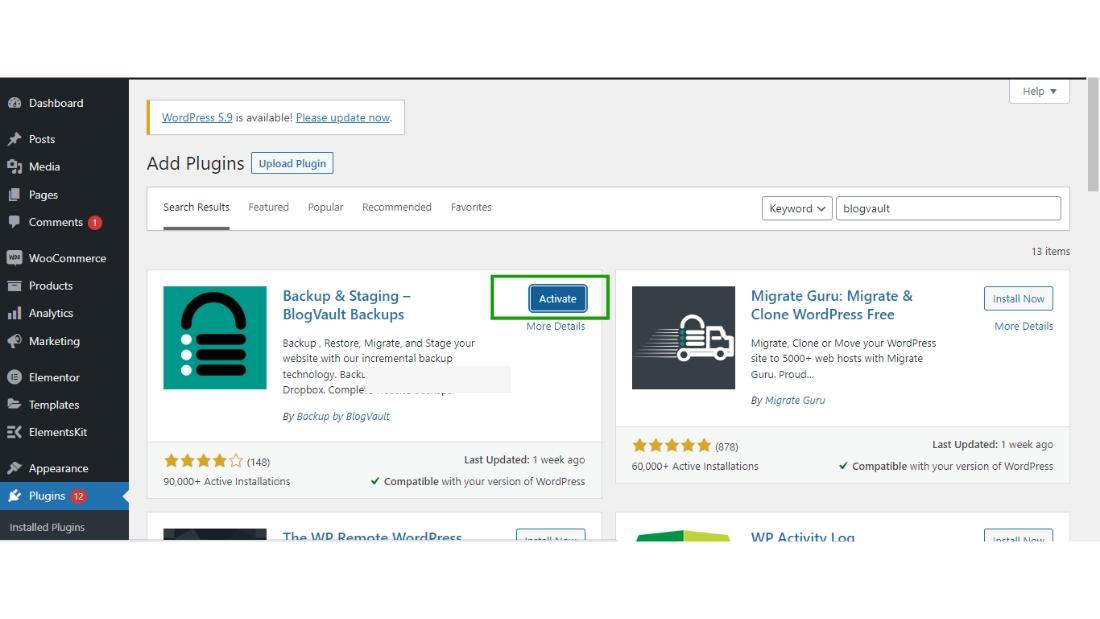Click the Upload Plugin button
Image resolution: width=1100 pixels, height=619 pixels.
point(292,164)
